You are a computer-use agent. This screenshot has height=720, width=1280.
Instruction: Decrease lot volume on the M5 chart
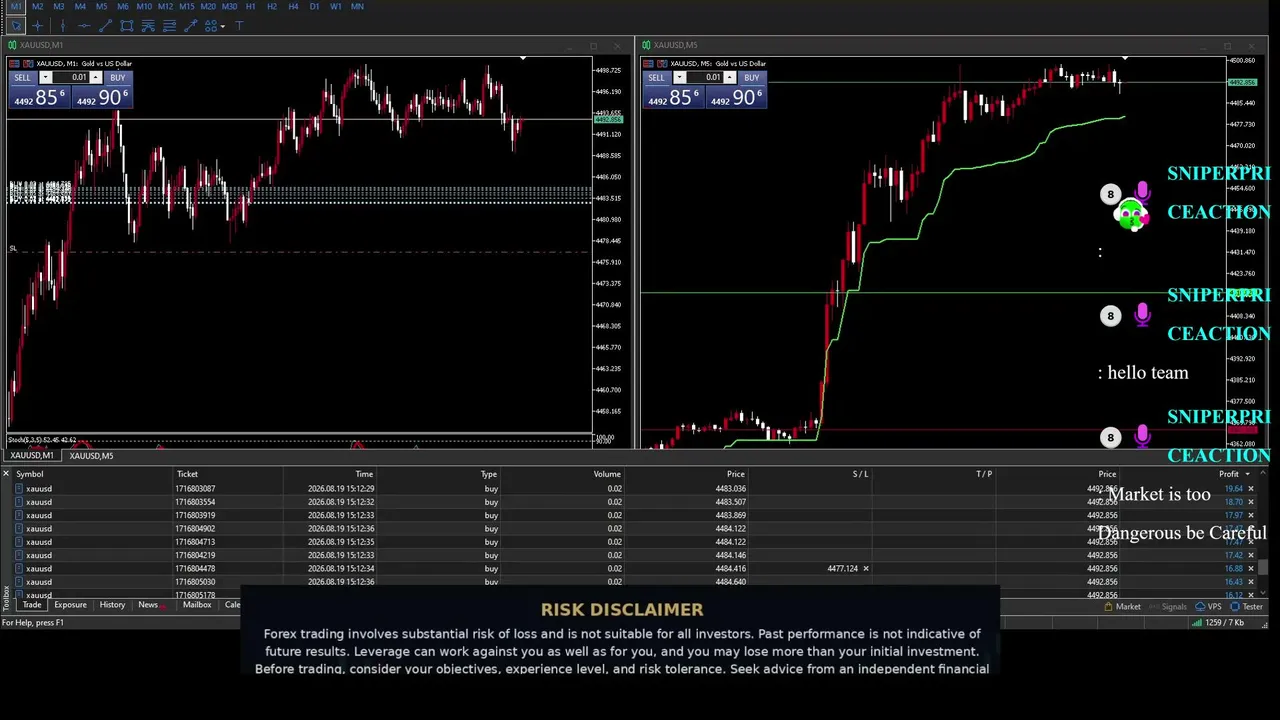(x=680, y=78)
